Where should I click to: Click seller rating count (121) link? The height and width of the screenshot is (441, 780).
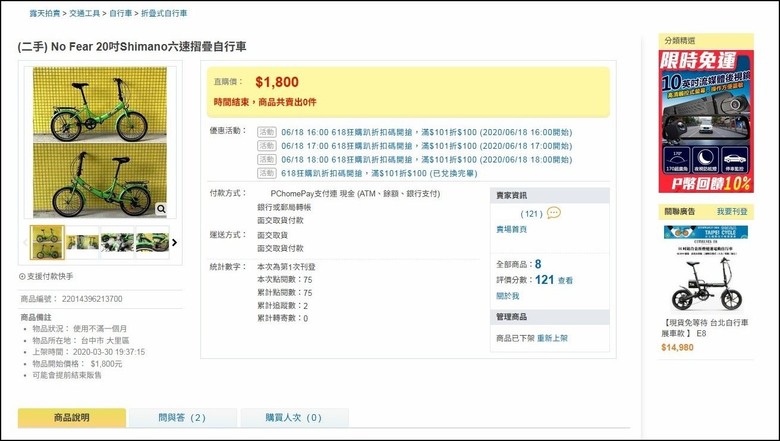click(x=531, y=214)
